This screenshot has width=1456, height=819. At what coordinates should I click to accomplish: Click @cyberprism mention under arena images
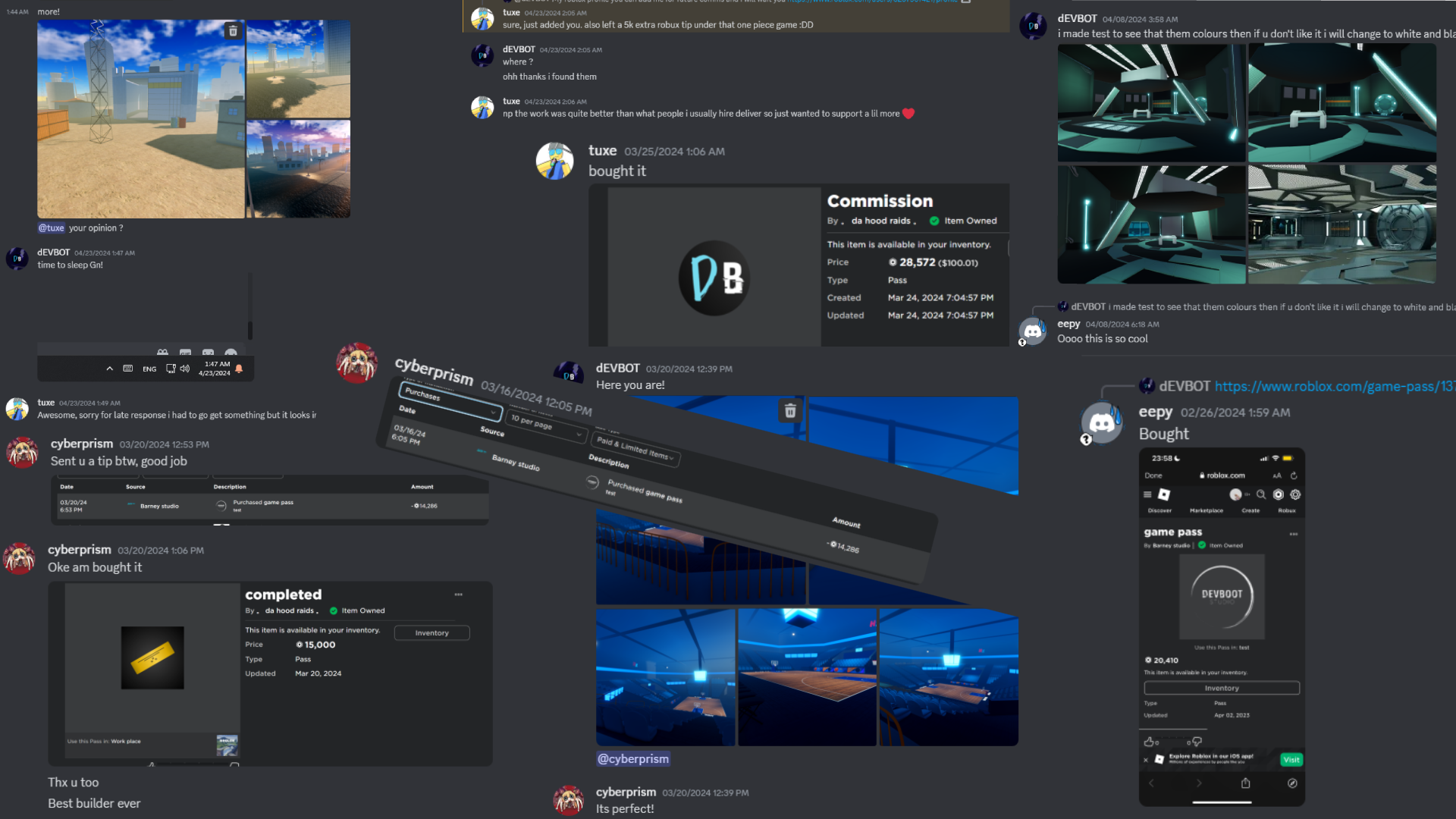coord(633,759)
